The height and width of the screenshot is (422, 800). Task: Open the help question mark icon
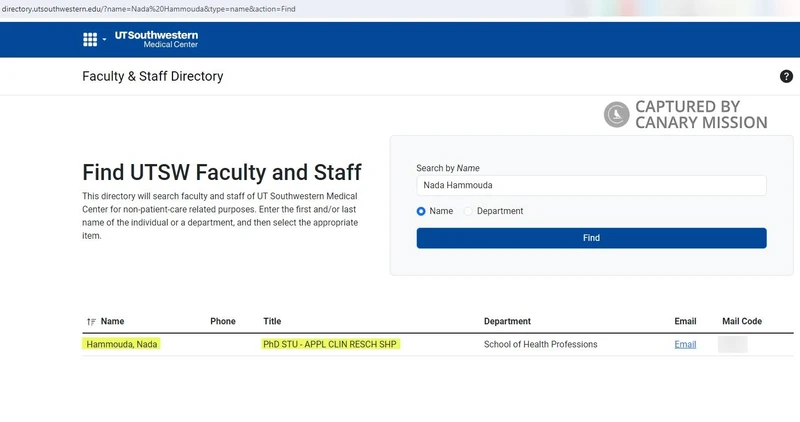(x=786, y=76)
